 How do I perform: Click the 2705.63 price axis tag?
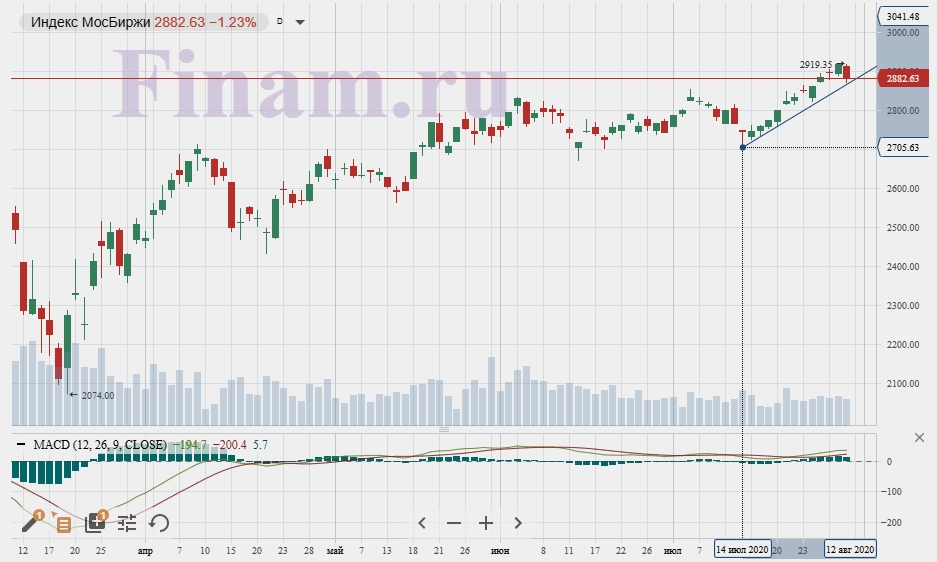pos(903,147)
